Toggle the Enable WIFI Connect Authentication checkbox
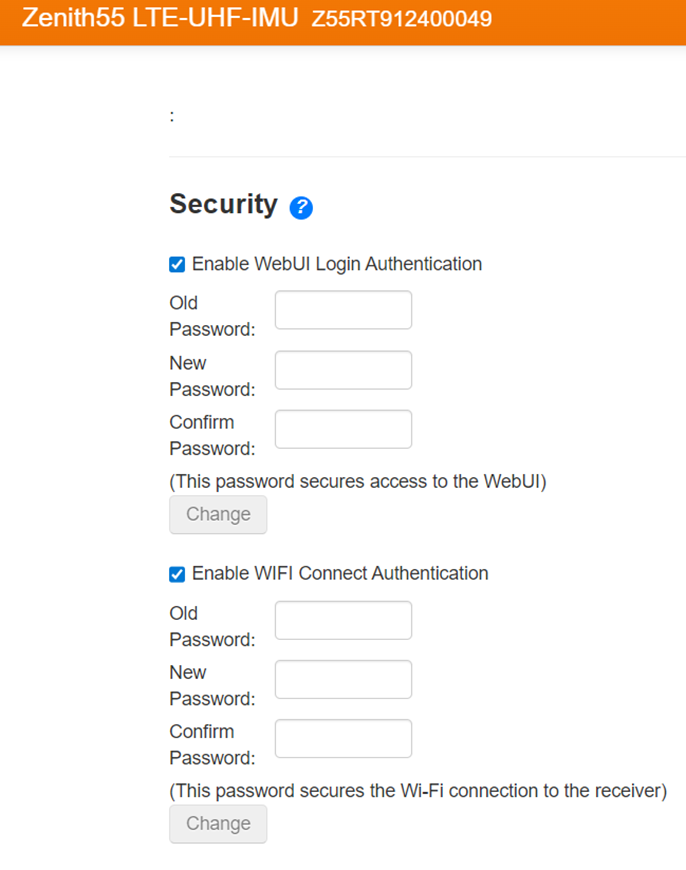This screenshot has height=870, width=686. (x=177, y=574)
